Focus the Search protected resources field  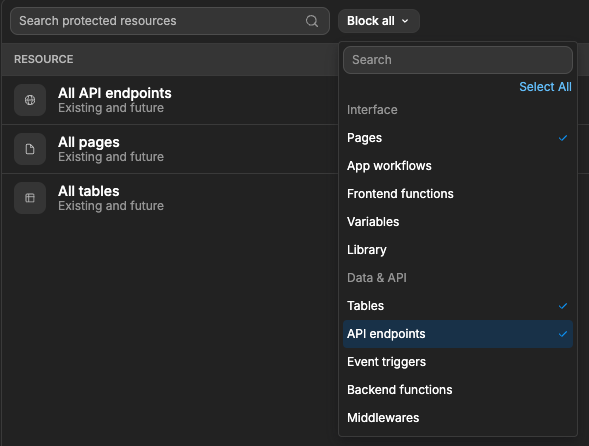click(x=170, y=21)
